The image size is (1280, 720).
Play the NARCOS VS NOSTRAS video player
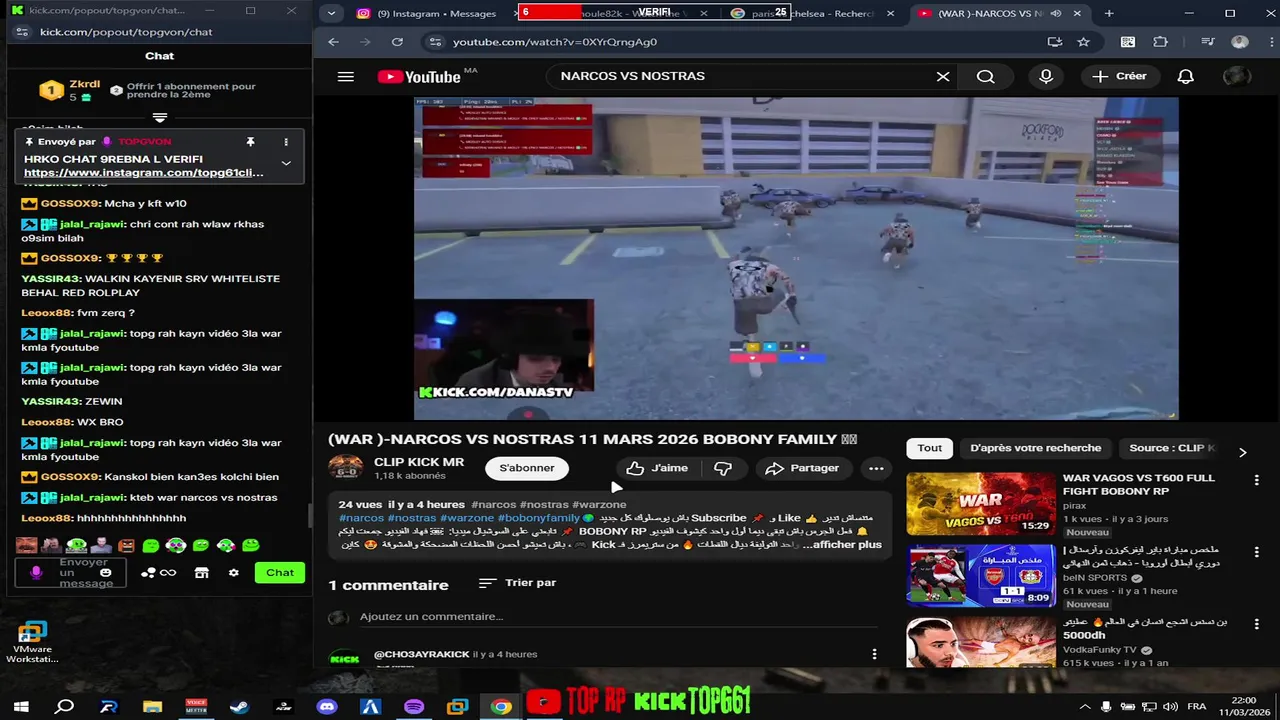click(x=796, y=258)
